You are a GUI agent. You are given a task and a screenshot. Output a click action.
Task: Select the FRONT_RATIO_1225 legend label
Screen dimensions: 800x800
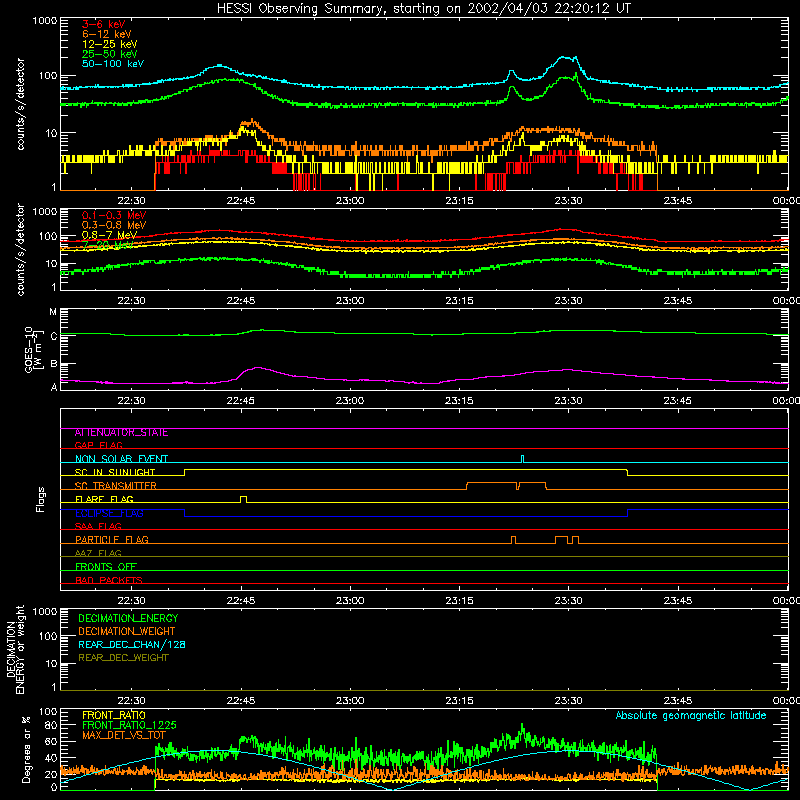point(129,725)
